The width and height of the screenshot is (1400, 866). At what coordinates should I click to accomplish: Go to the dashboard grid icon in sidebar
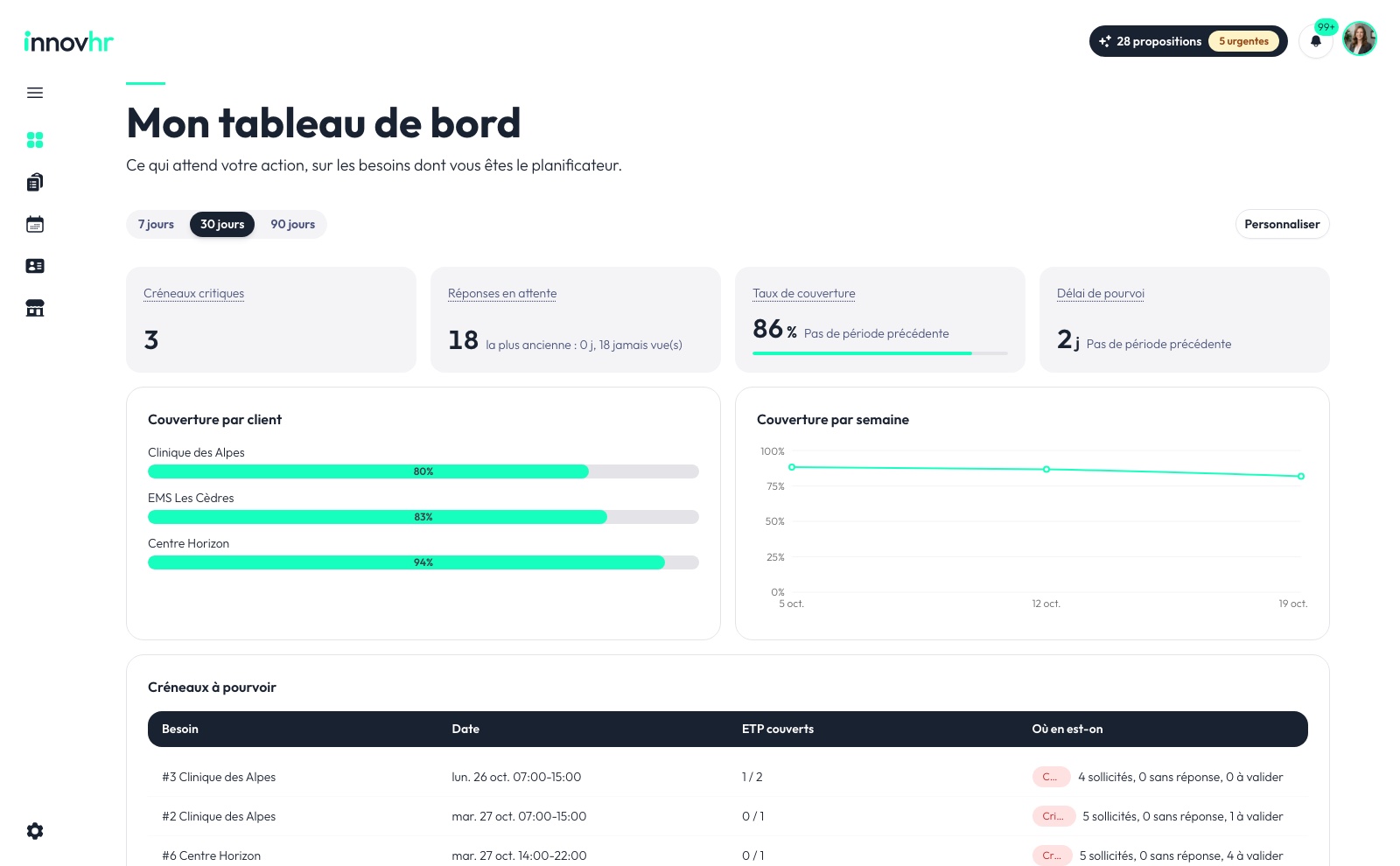coord(35,140)
